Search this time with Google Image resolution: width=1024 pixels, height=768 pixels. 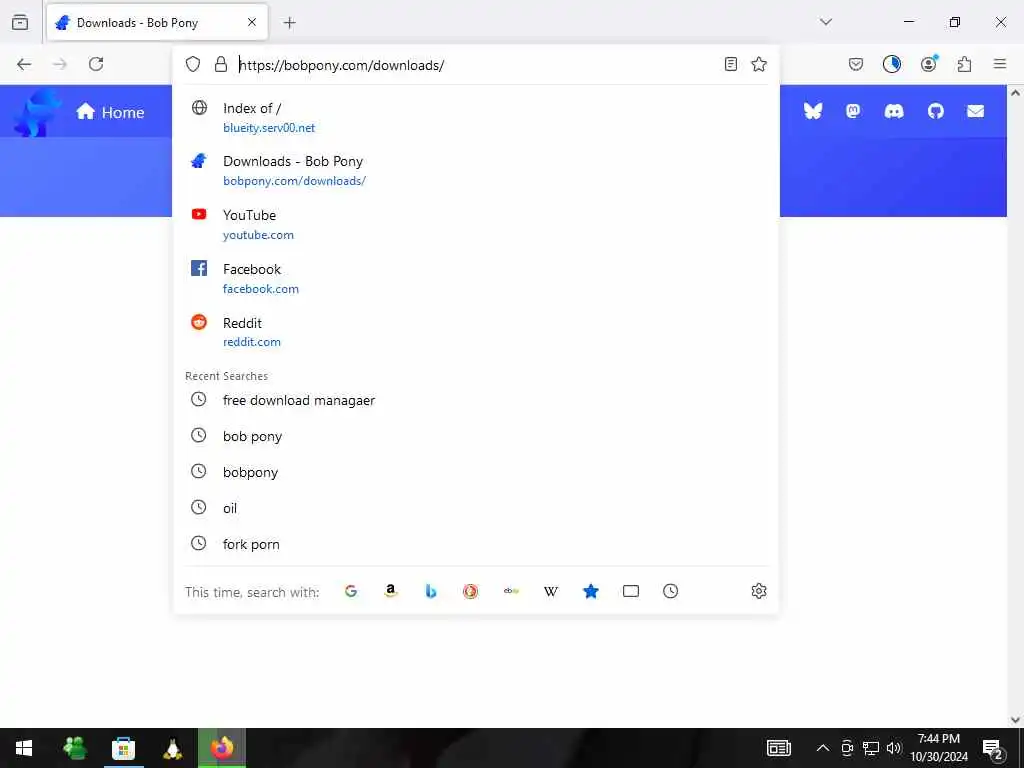click(351, 591)
